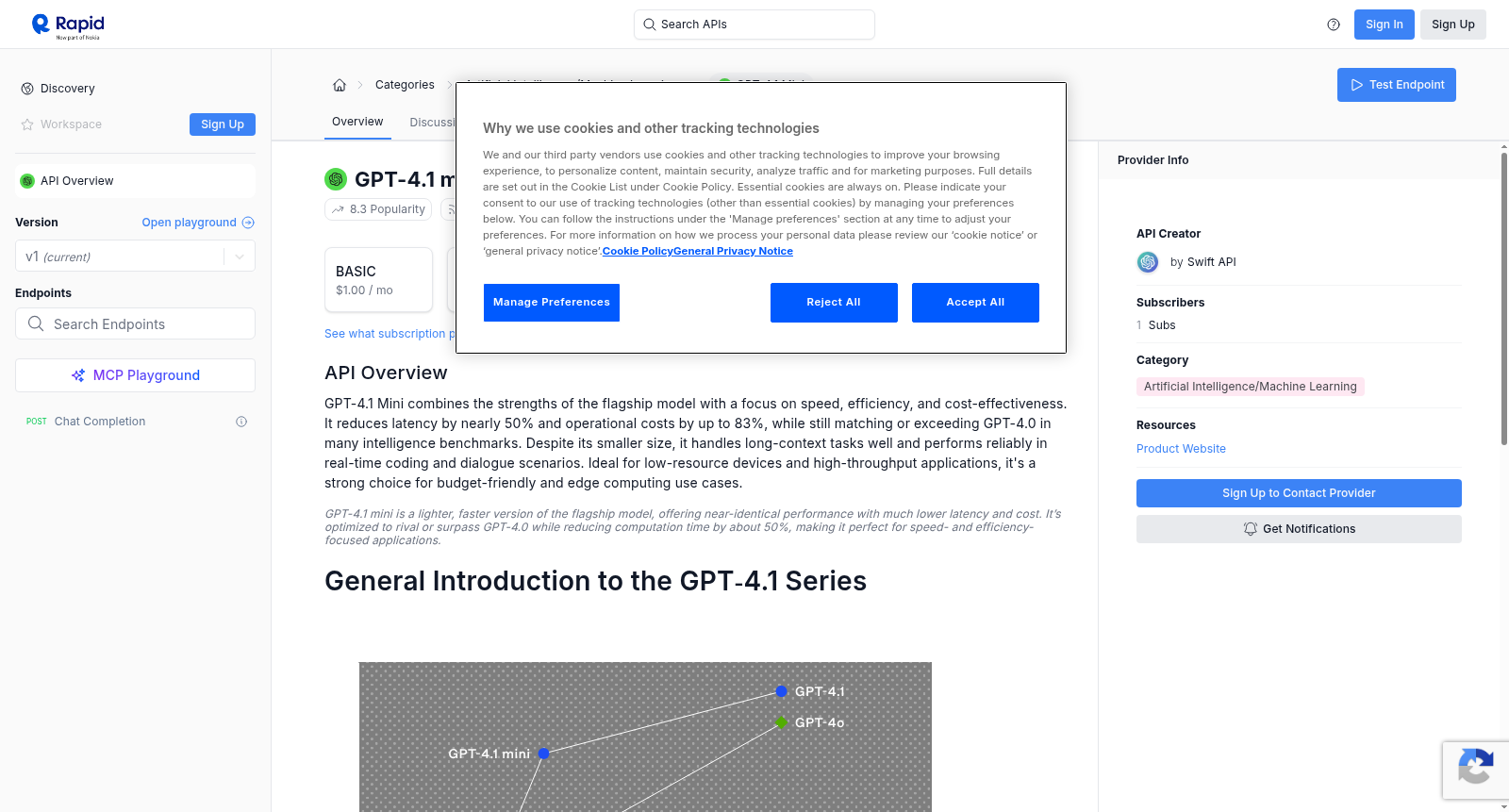Click the API Overview green logo icon
Viewport: 1509px width, 812px height.
click(x=27, y=181)
